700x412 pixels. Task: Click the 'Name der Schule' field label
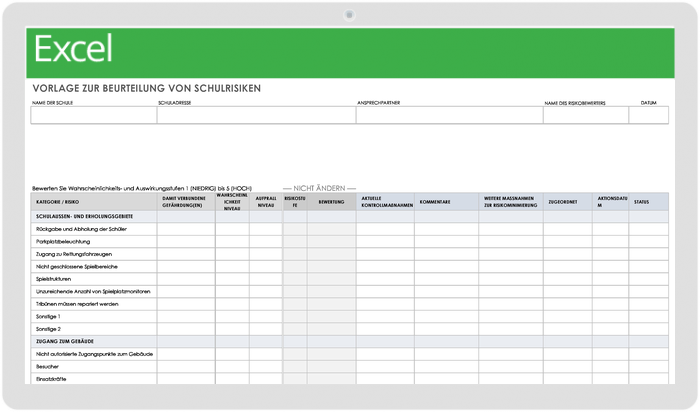click(x=52, y=103)
